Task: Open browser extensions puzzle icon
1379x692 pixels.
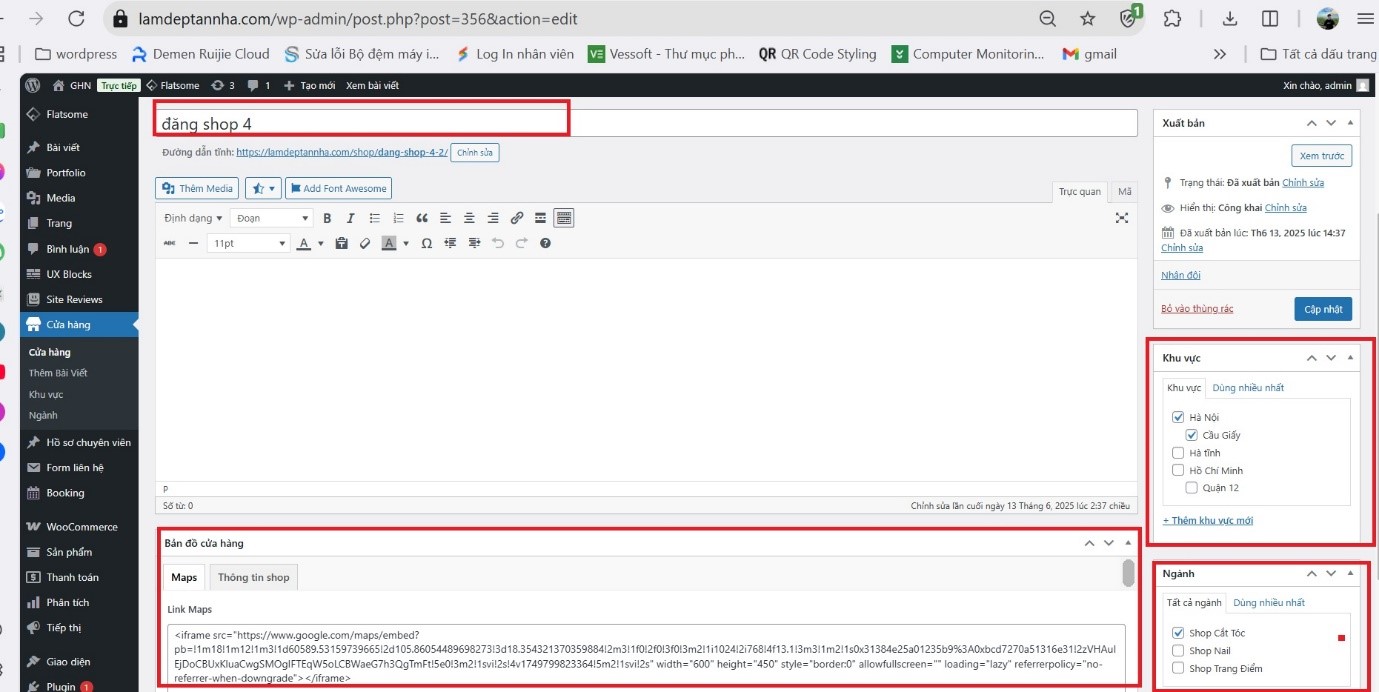Action: [x=1173, y=19]
